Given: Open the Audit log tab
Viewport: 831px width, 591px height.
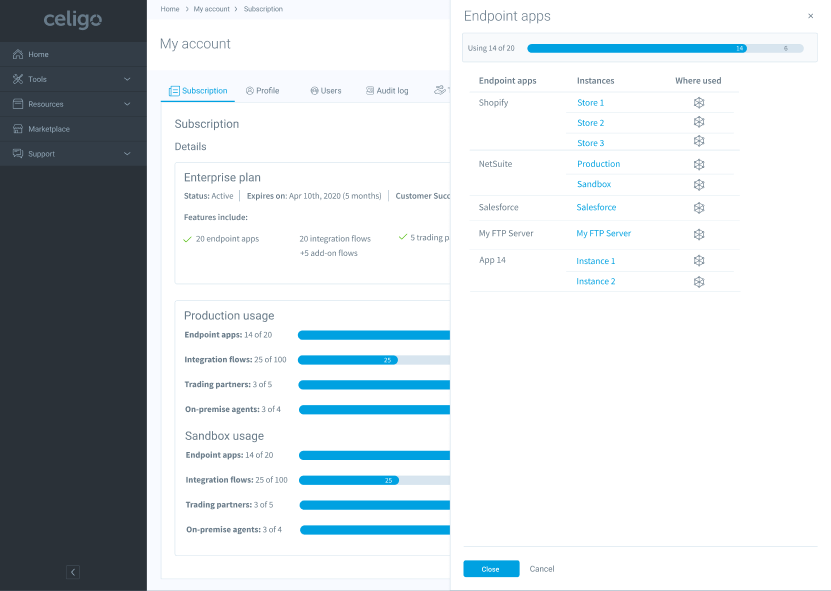Looking at the screenshot, I should [x=386, y=91].
